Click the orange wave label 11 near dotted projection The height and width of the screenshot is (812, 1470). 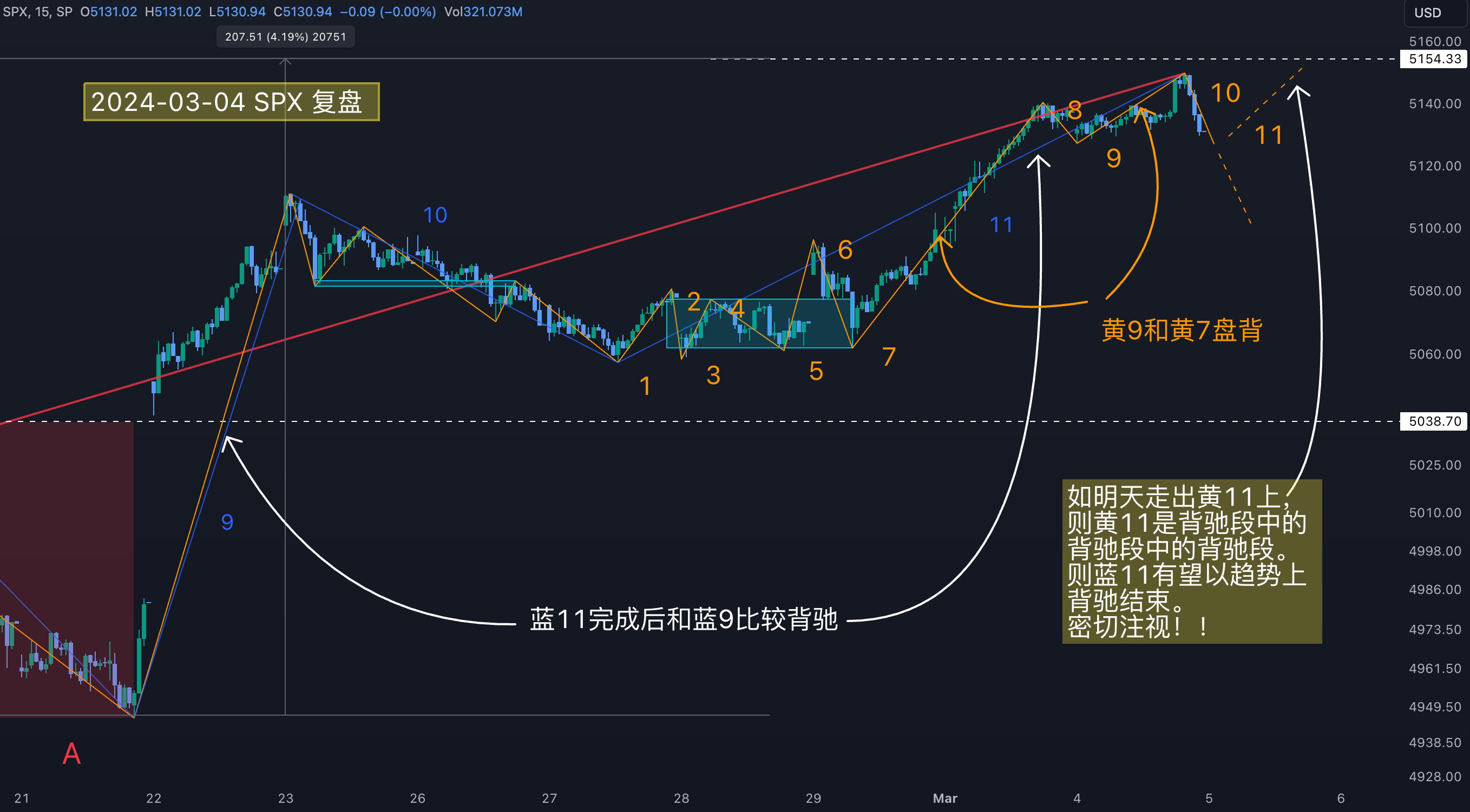tap(1269, 136)
